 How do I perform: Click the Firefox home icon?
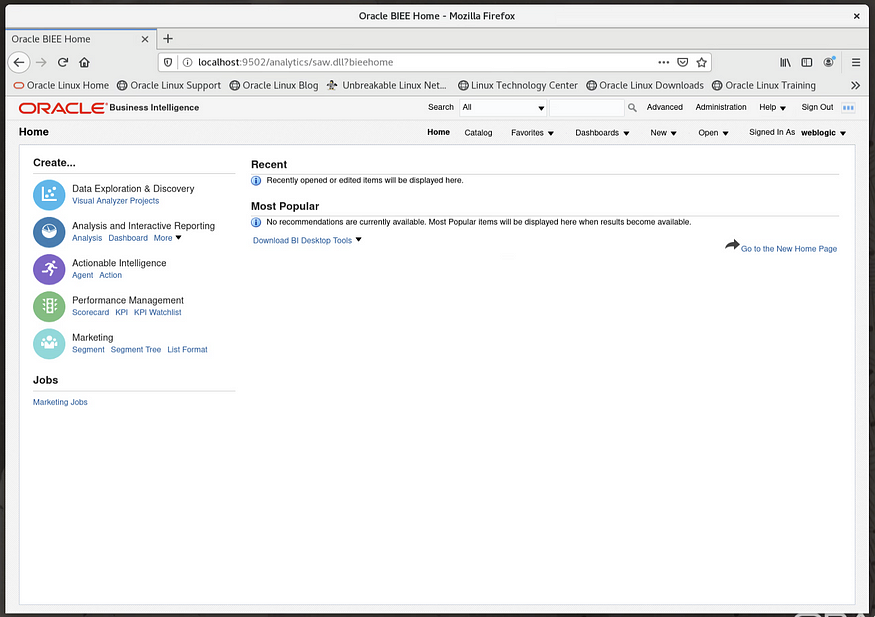(84, 62)
